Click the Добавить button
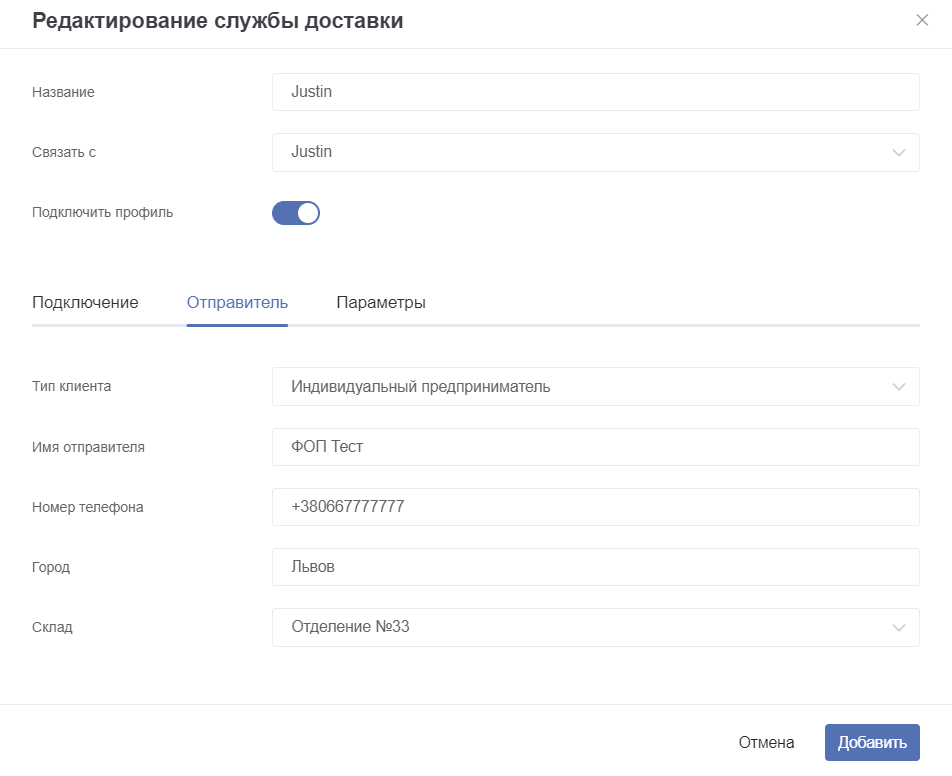Screen dimensions: 952x776 coord(872,743)
